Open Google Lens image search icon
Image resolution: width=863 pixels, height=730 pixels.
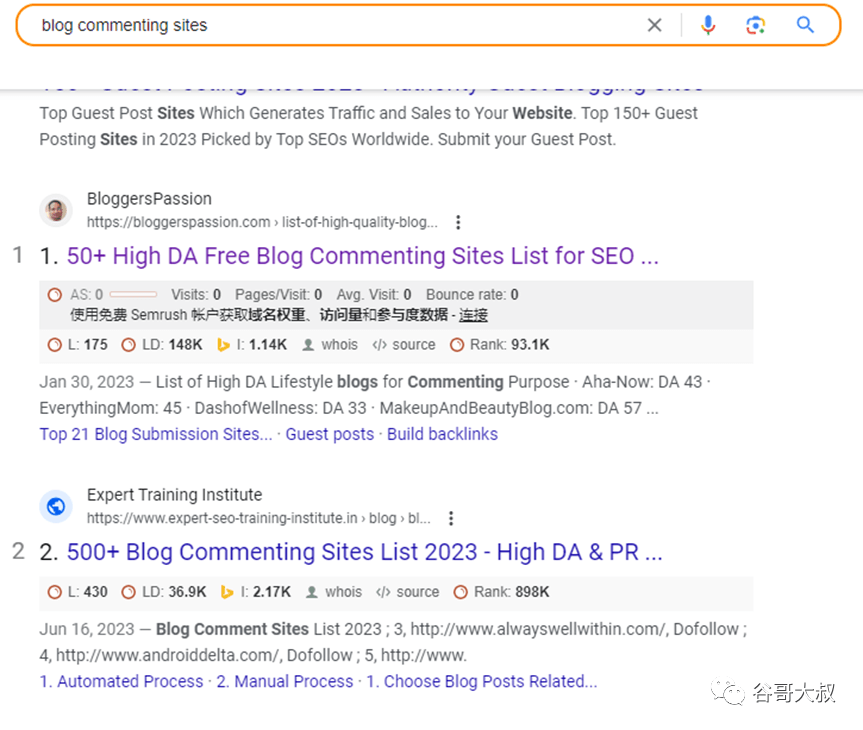coord(756,25)
